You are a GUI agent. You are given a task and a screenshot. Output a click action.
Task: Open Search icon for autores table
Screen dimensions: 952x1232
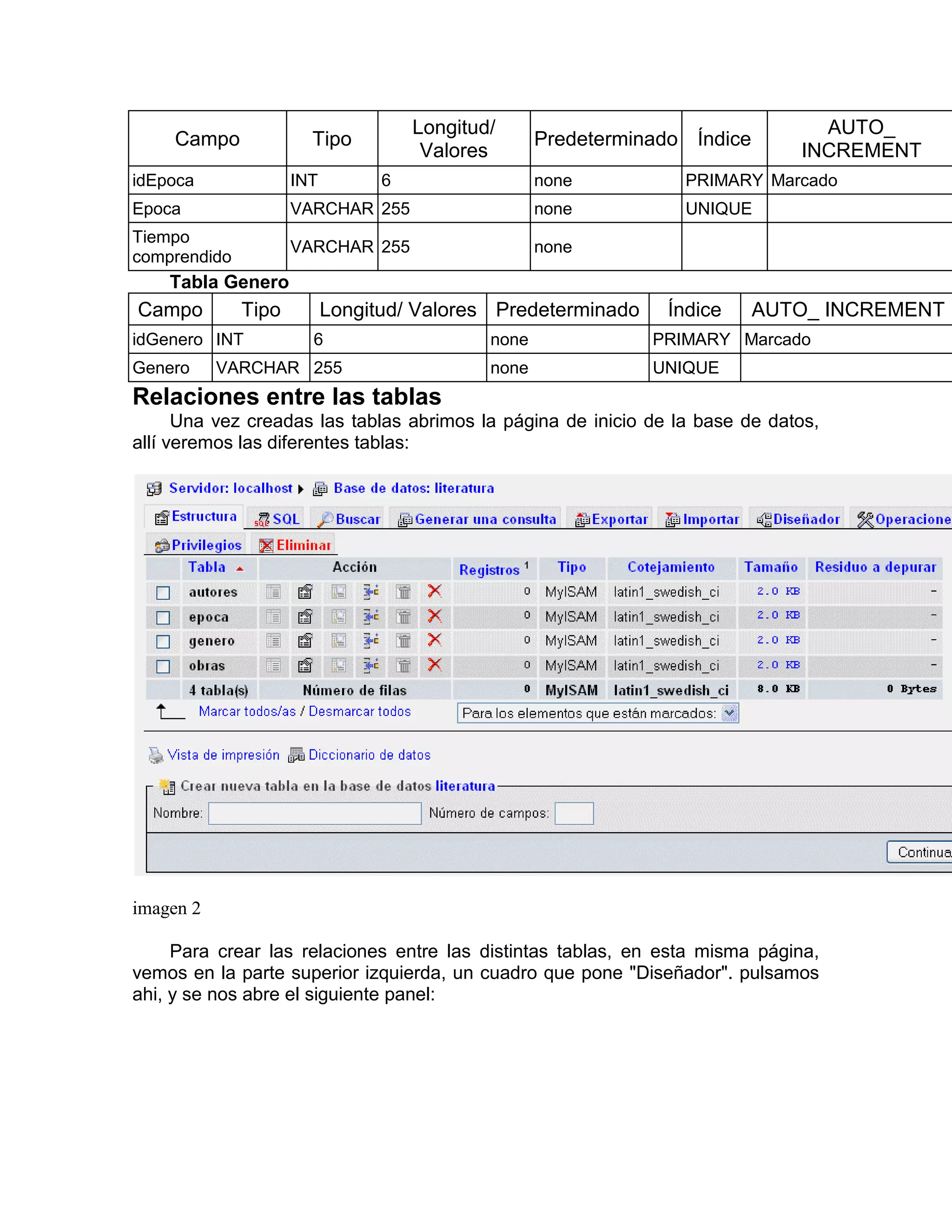click(x=338, y=592)
